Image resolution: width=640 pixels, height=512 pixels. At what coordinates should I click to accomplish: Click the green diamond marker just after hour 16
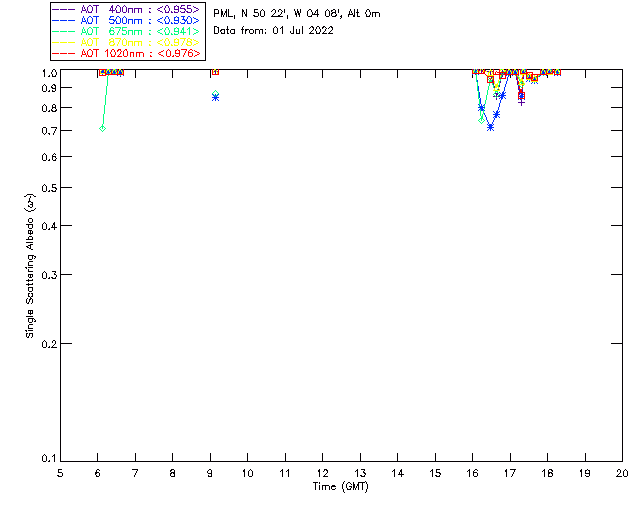pyautogui.click(x=482, y=120)
